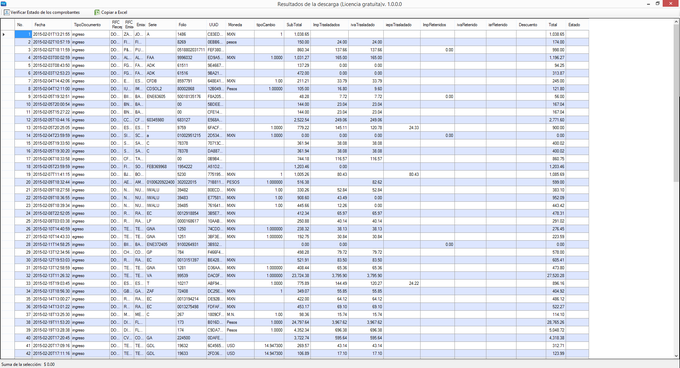Select the Moneda cell M.N. in row 37
Viewport: 680px width, 368px height.
click(240, 315)
